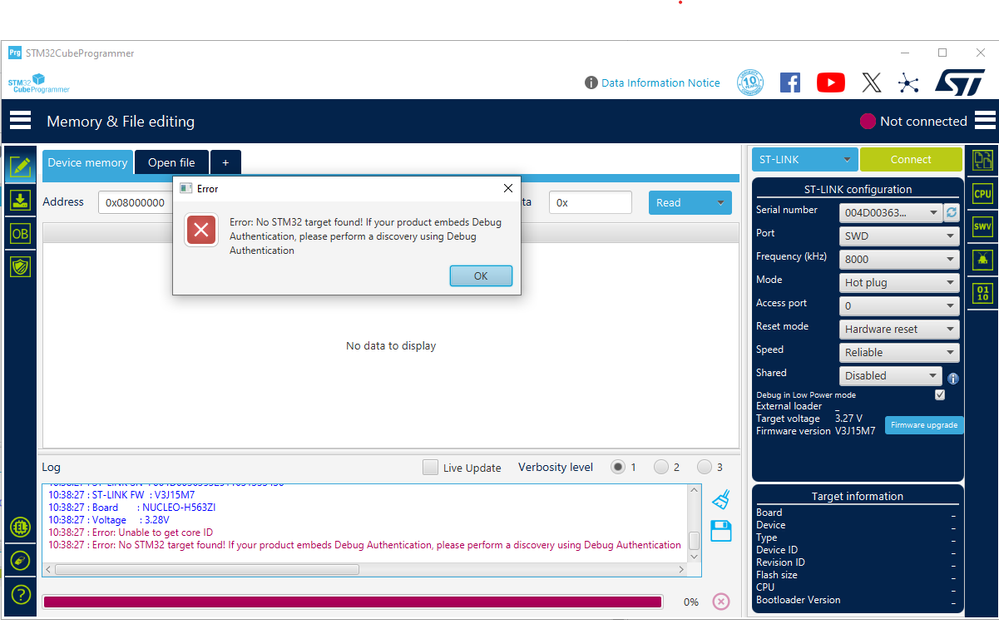The image size is (999, 620).
Task: Toggle the Live Update checkbox
Action: tap(430, 467)
